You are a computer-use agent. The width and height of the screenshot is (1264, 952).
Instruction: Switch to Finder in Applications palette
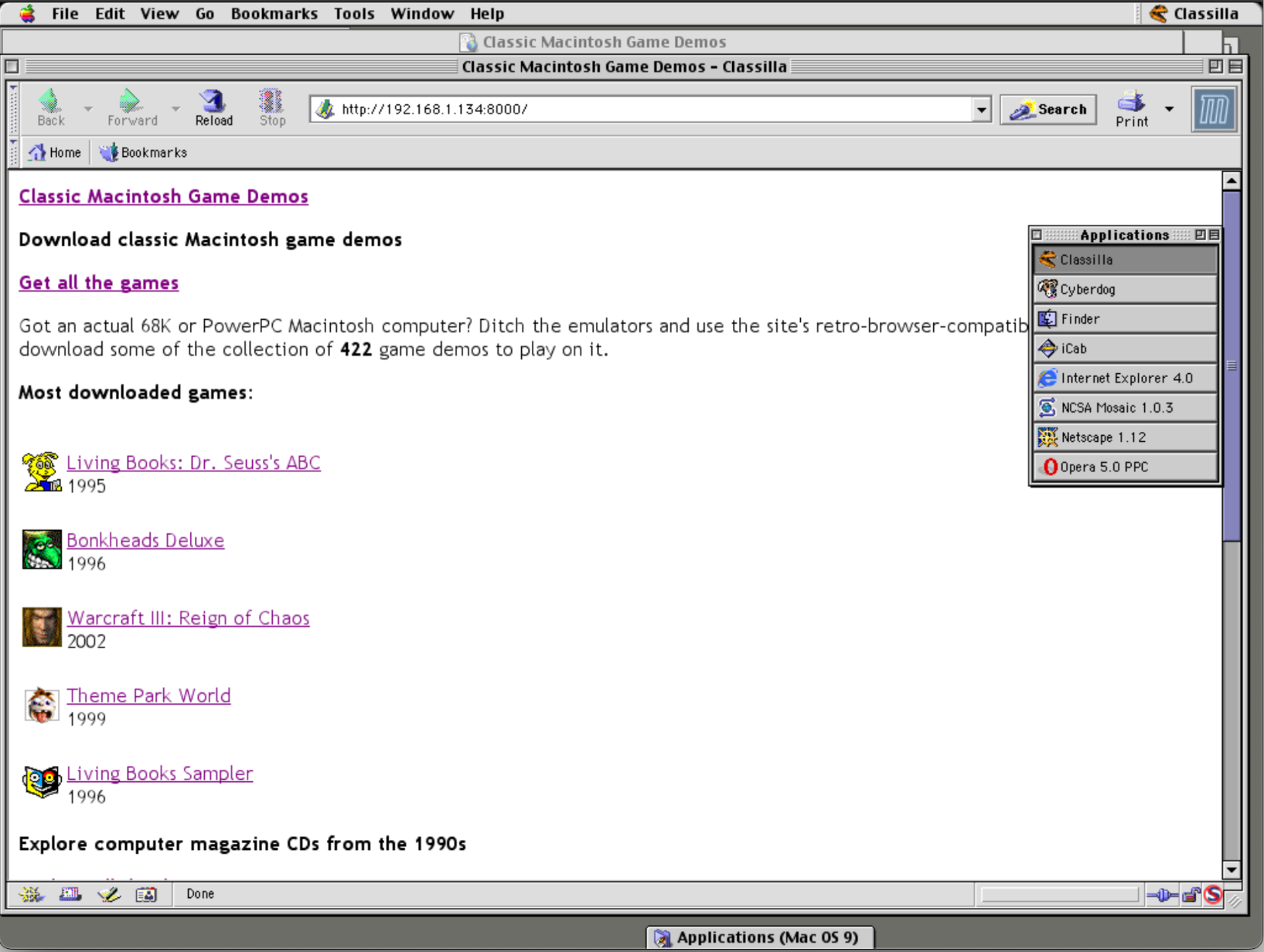click(1125, 319)
